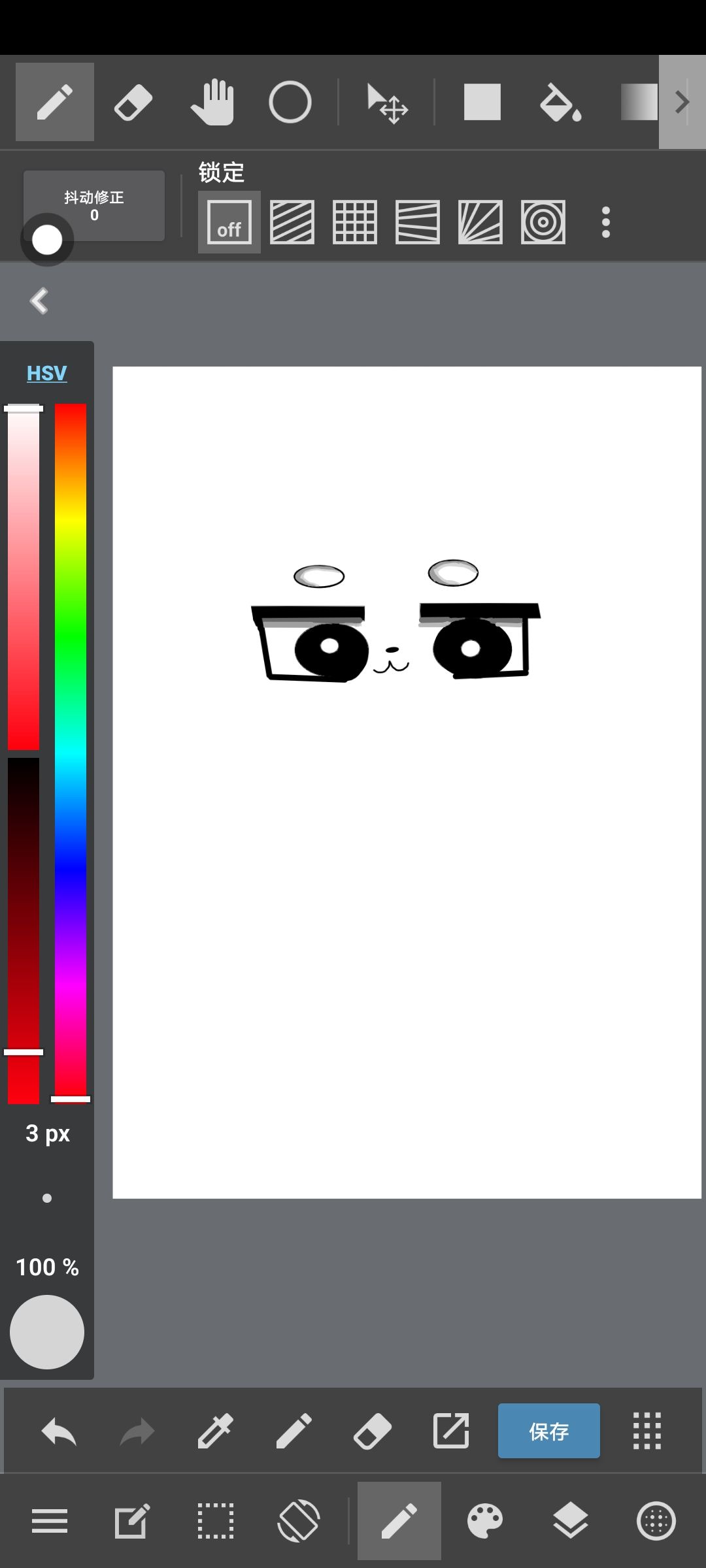Redo the last action
Image resolution: width=706 pixels, height=1568 pixels.
(x=137, y=1431)
